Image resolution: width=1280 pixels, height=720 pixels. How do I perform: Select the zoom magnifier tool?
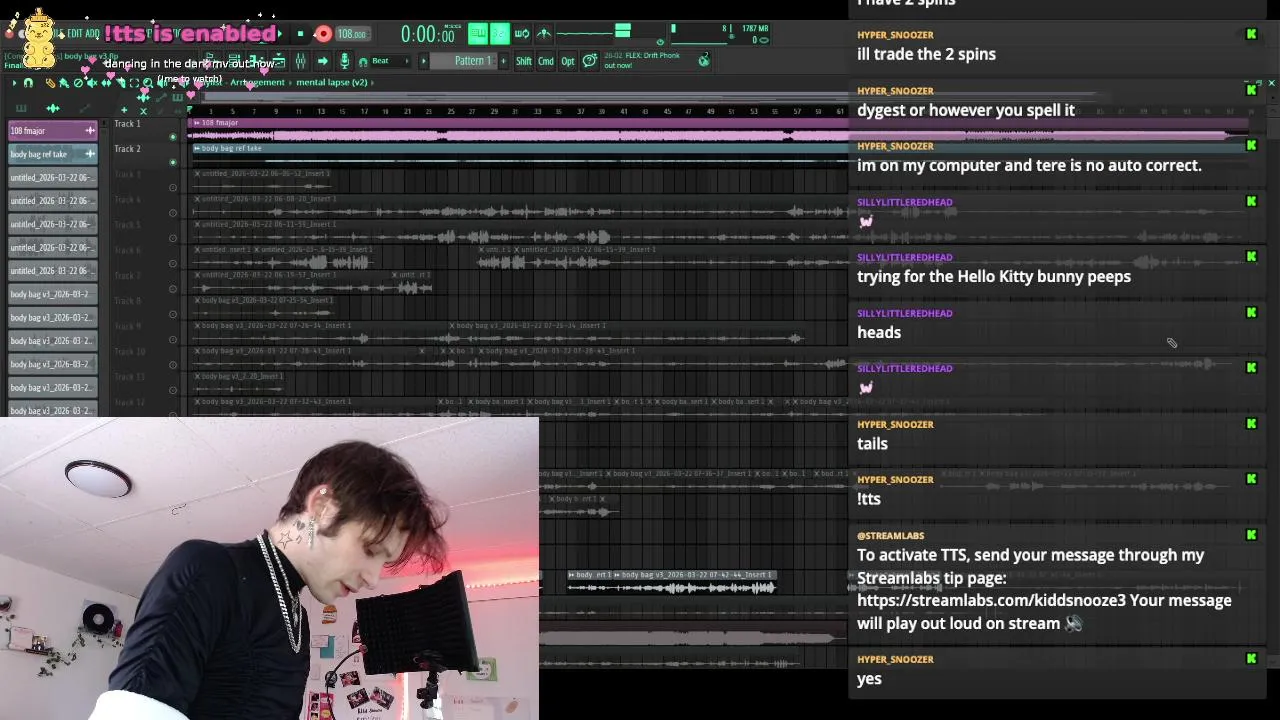[x=148, y=83]
